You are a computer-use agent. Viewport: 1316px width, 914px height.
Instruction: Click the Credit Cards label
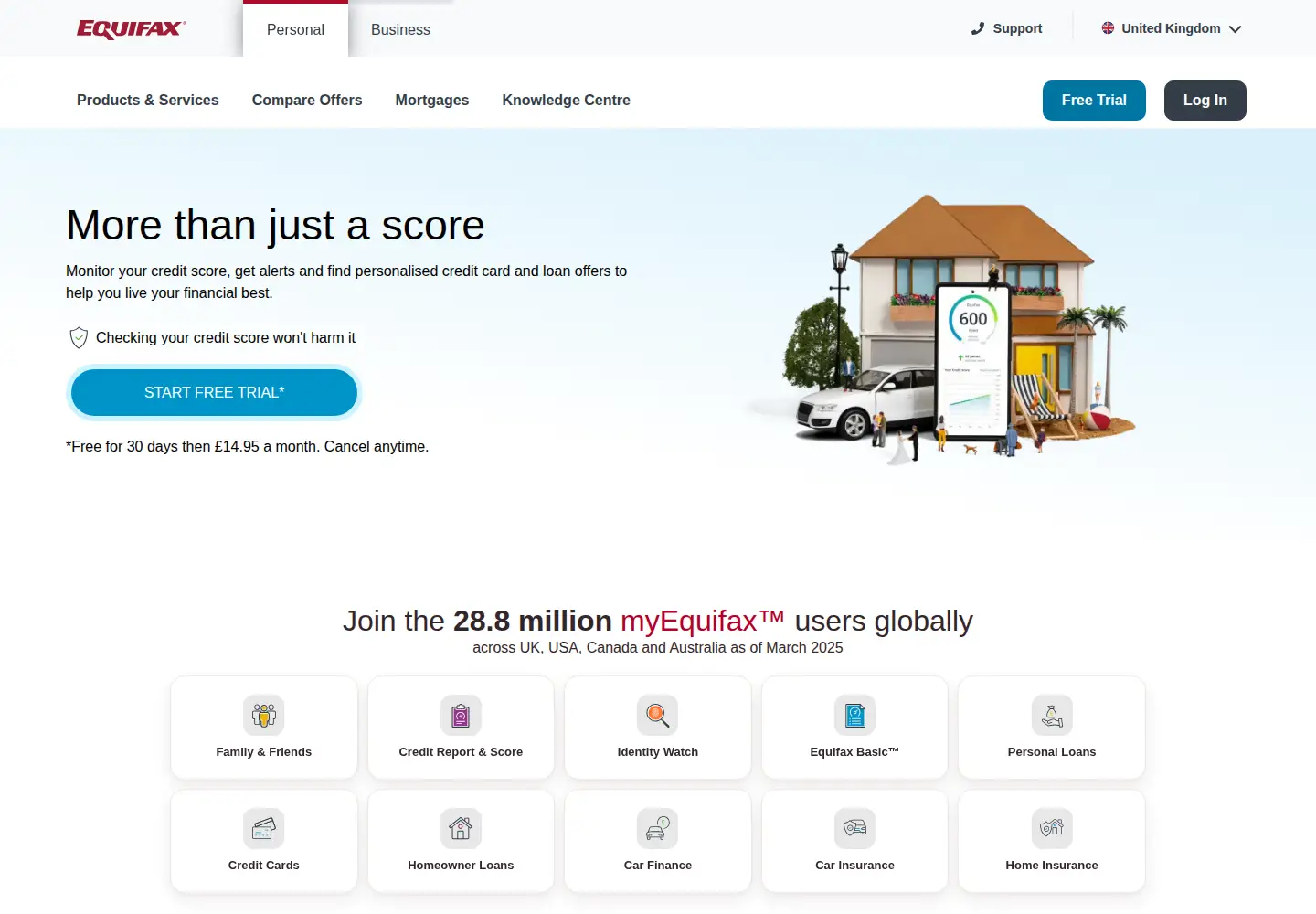point(264,866)
